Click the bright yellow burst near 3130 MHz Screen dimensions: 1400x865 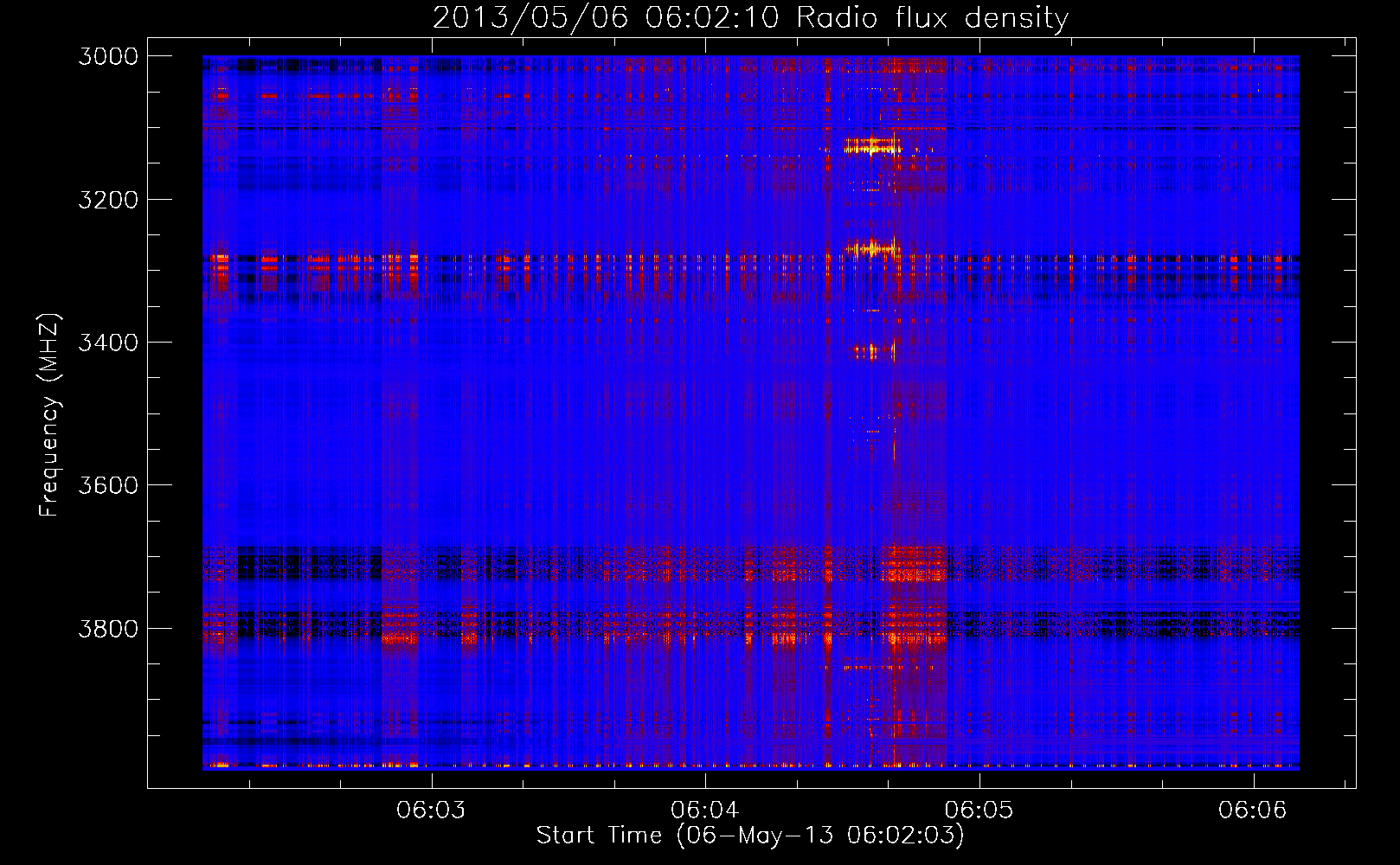(872, 144)
